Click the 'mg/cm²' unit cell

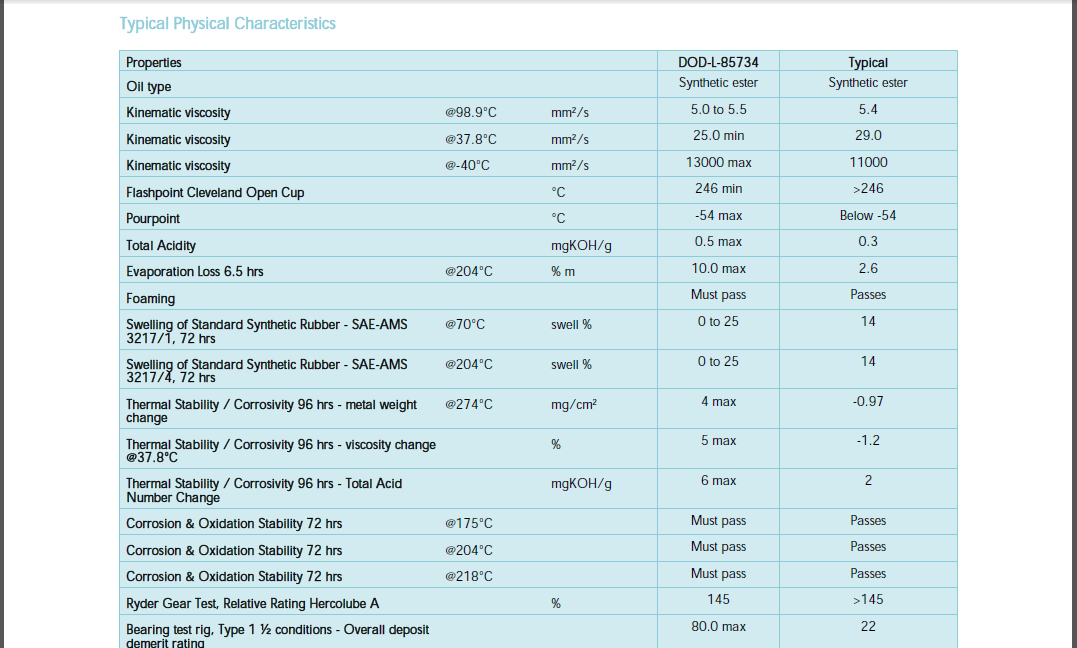(574, 405)
